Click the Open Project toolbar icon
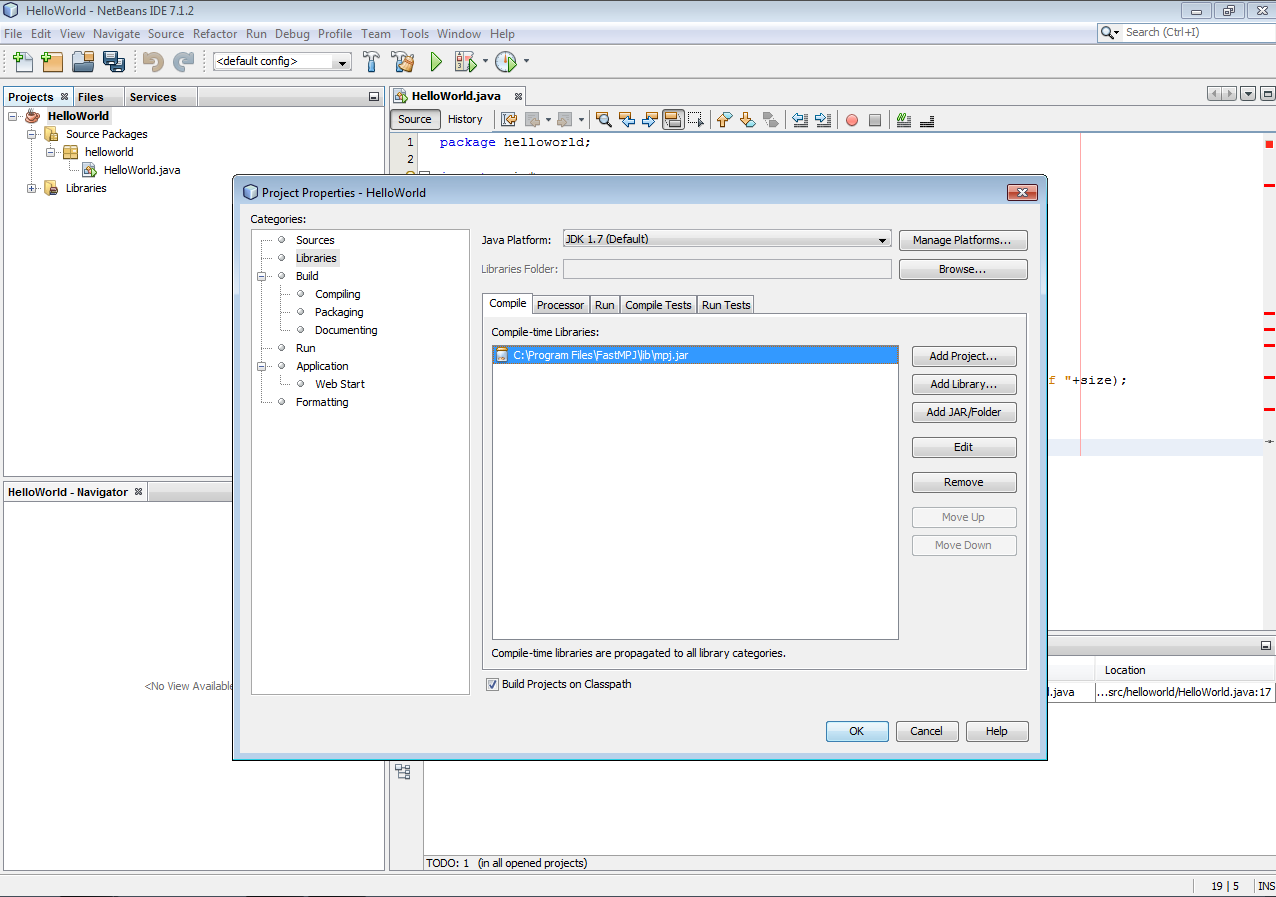The image size is (1276, 897). tap(83, 62)
